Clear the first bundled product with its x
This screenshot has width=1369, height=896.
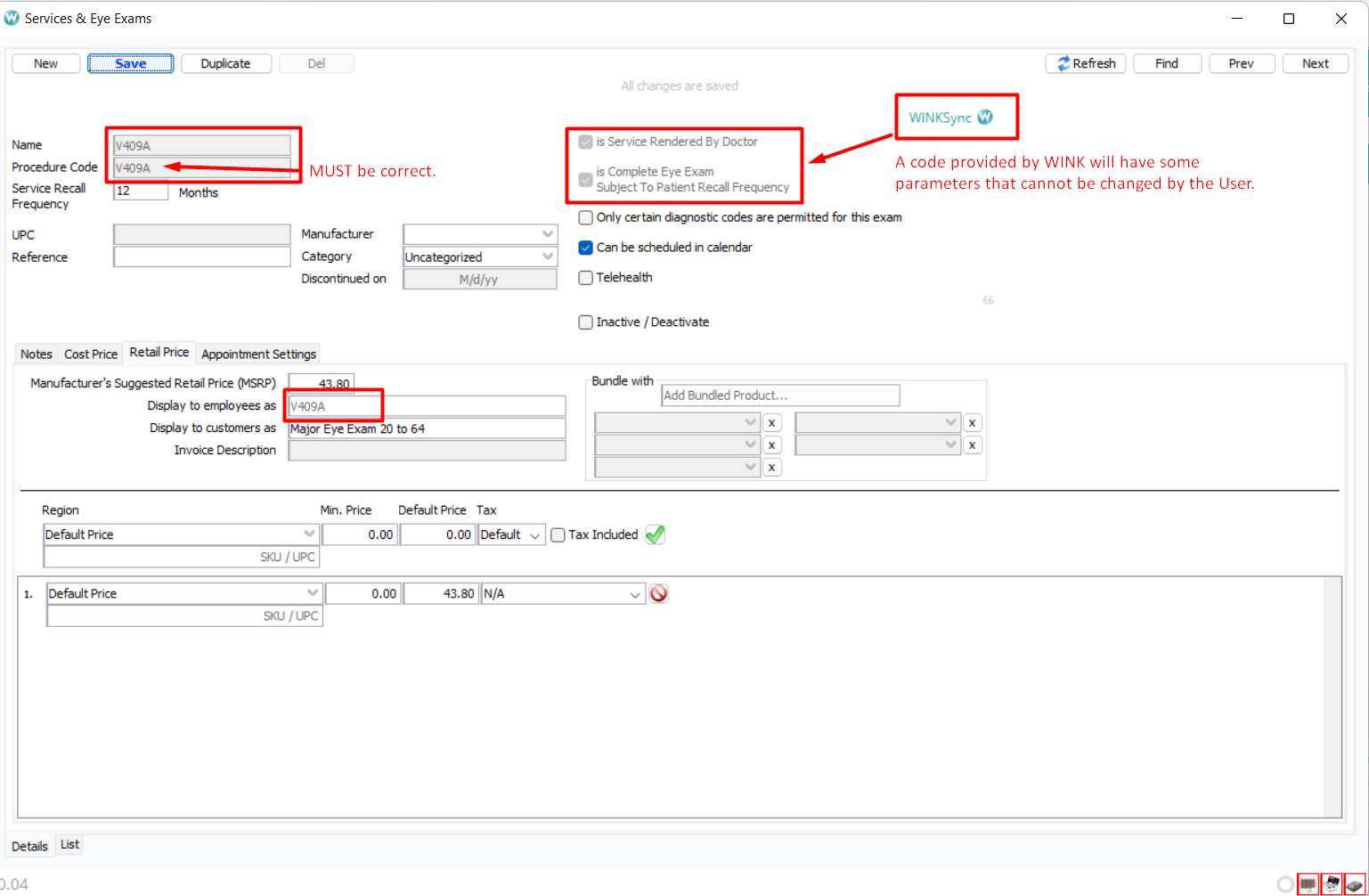click(x=771, y=423)
